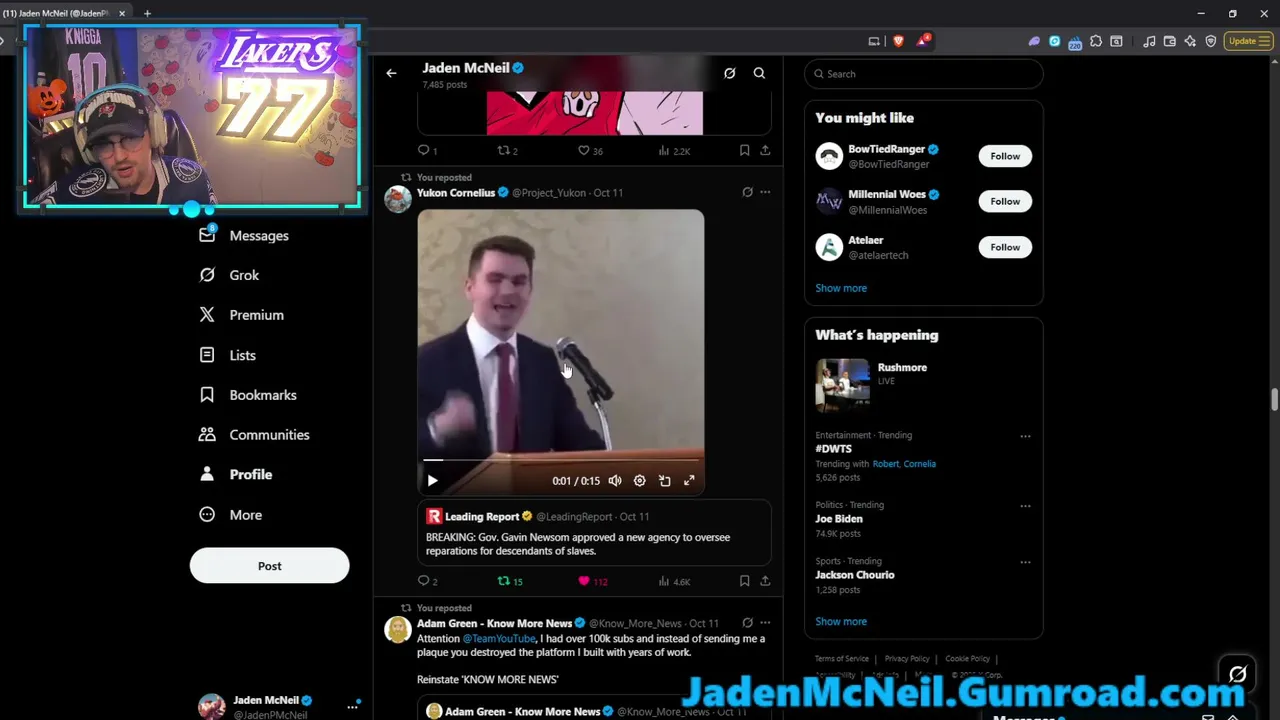Like the top post with 36 likes

click(x=590, y=150)
